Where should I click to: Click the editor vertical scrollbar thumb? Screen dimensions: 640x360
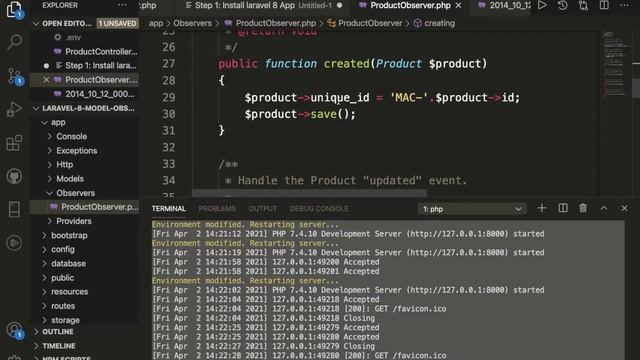click(636, 87)
